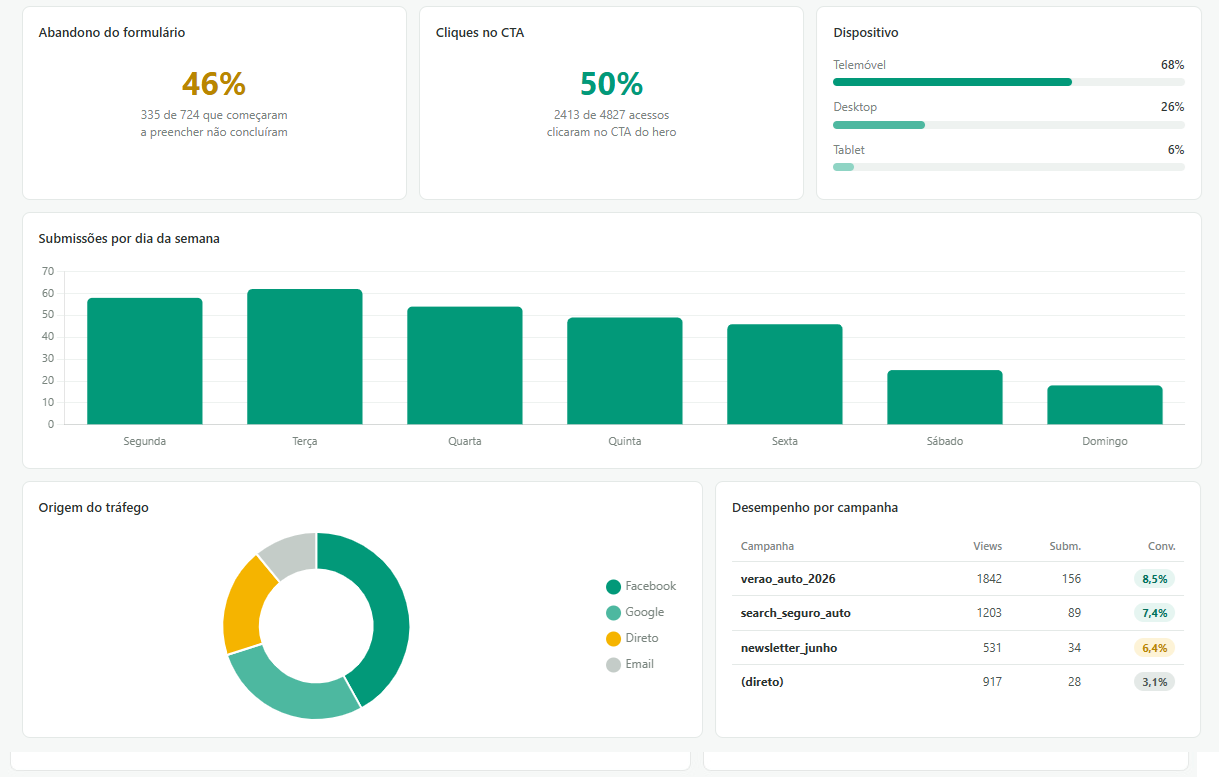Click the Quarta bar in the chart
Image resolution: width=1219 pixels, height=777 pixels.
[465, 365]
